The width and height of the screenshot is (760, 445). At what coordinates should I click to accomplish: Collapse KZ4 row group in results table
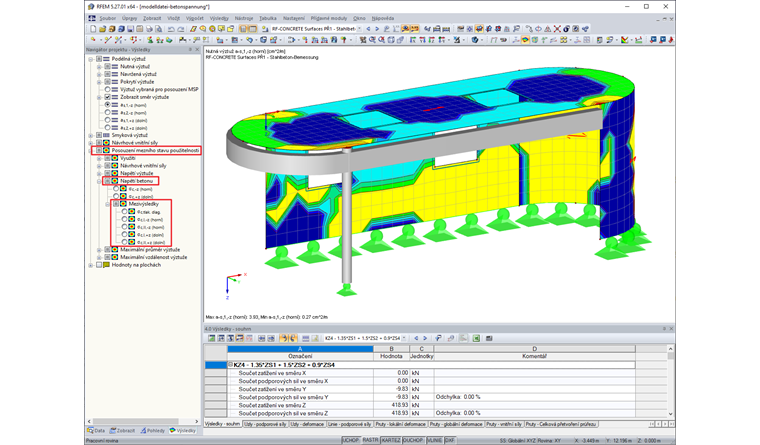(231, 365)
